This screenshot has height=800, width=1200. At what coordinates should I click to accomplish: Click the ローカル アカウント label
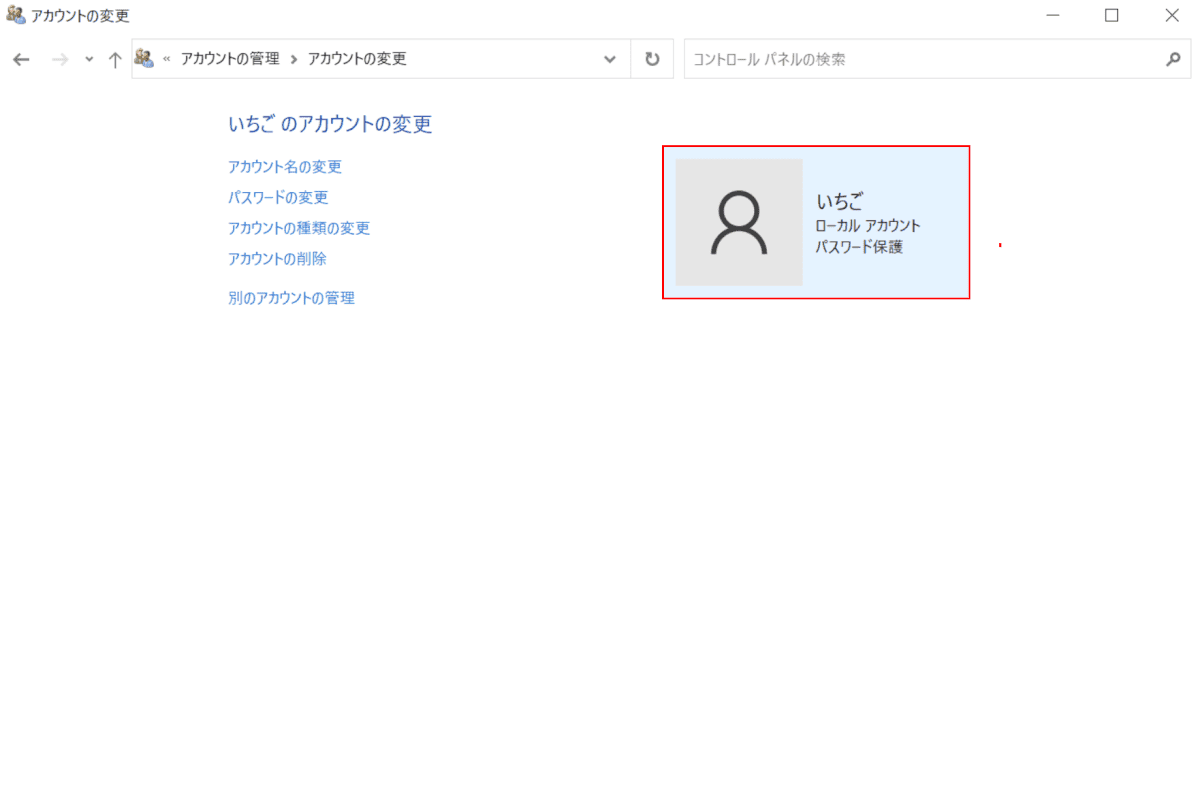click(x=868, y=226)
